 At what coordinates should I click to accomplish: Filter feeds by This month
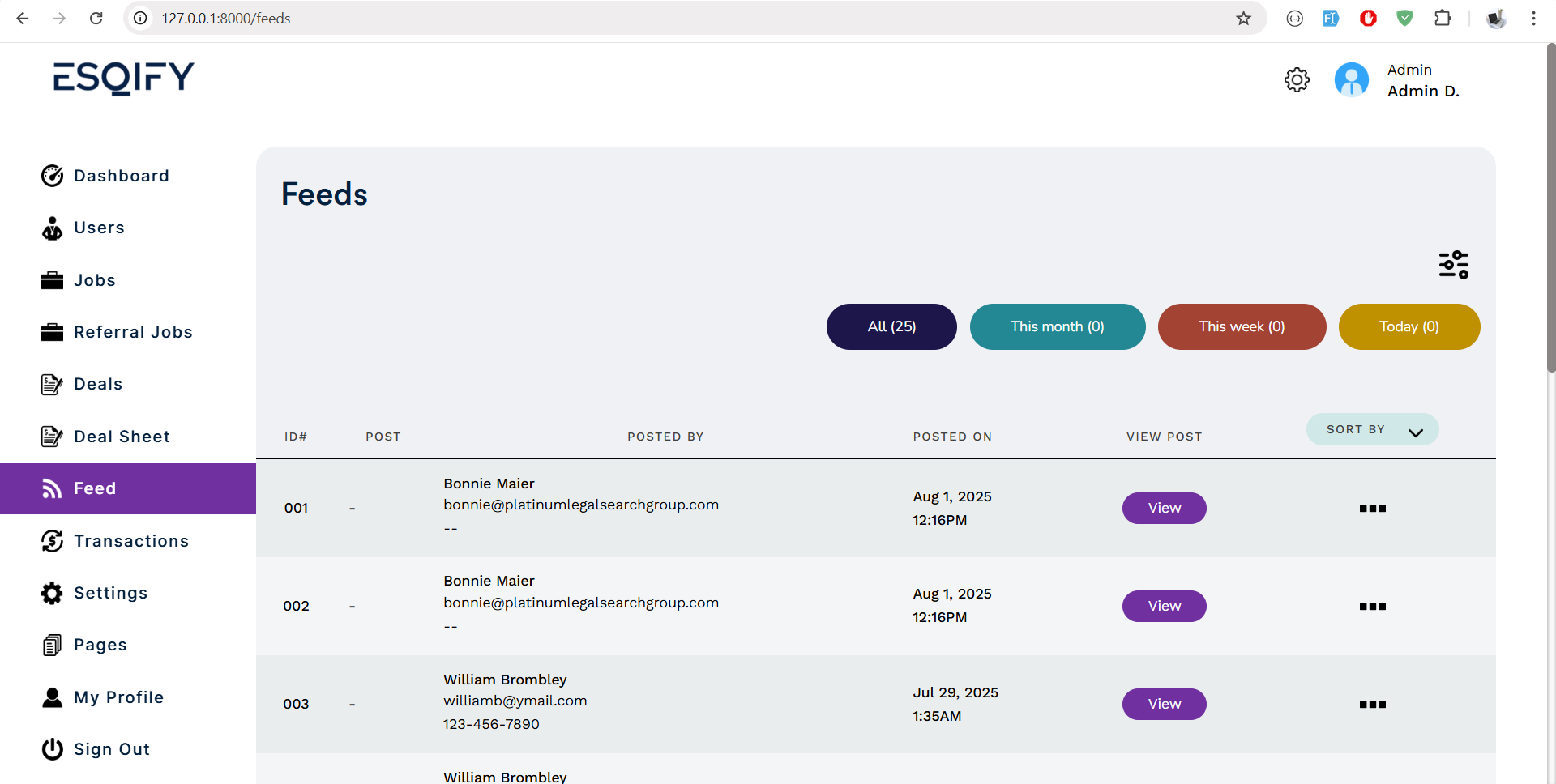pos(1057,327)
